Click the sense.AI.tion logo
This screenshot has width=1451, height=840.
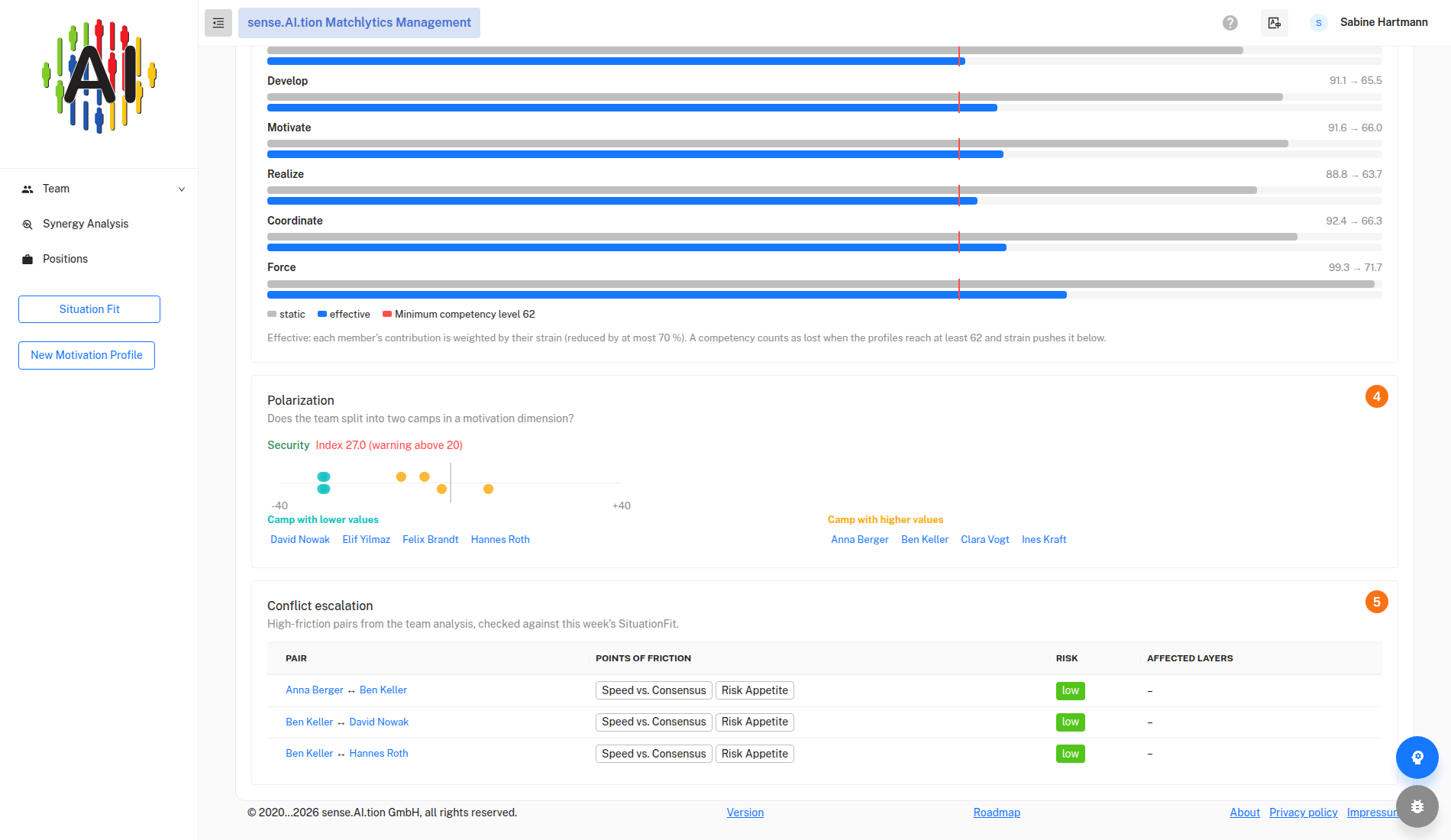coord(99,76)
